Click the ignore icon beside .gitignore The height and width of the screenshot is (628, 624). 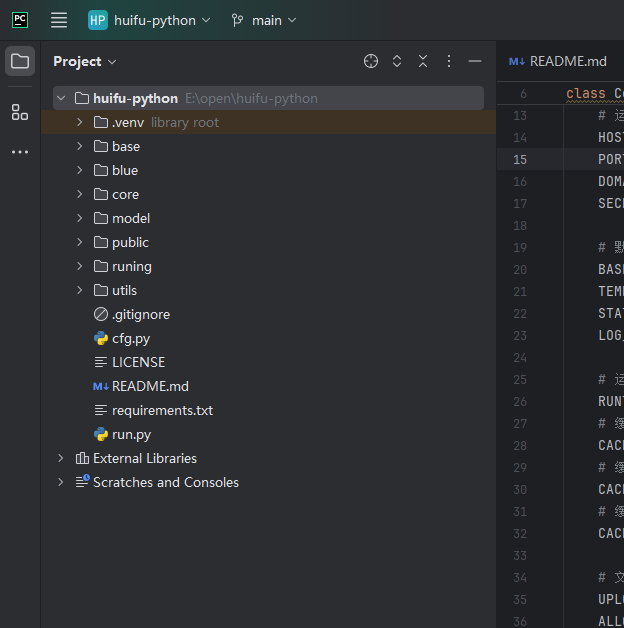101,314
